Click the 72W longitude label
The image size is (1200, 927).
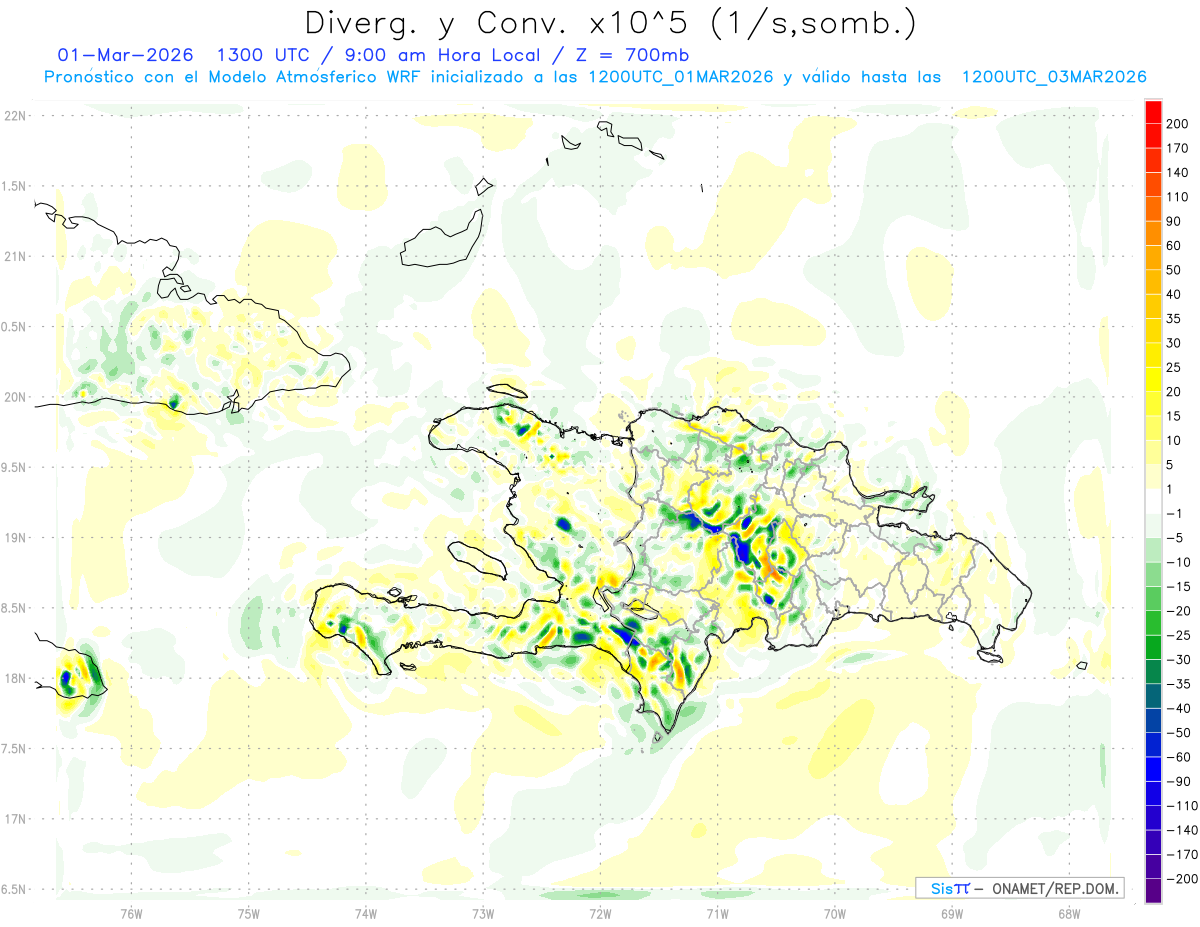600,913
